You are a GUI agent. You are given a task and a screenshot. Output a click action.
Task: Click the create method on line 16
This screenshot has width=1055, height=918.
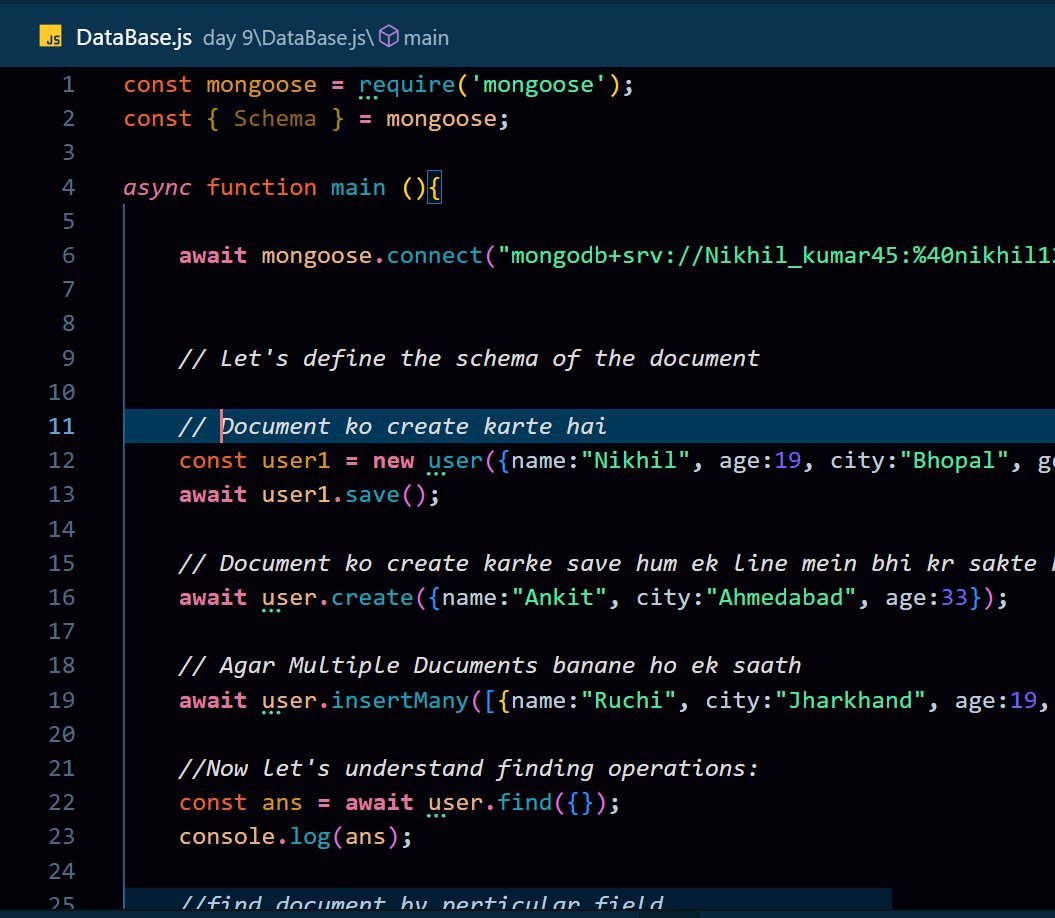[372, 597]
